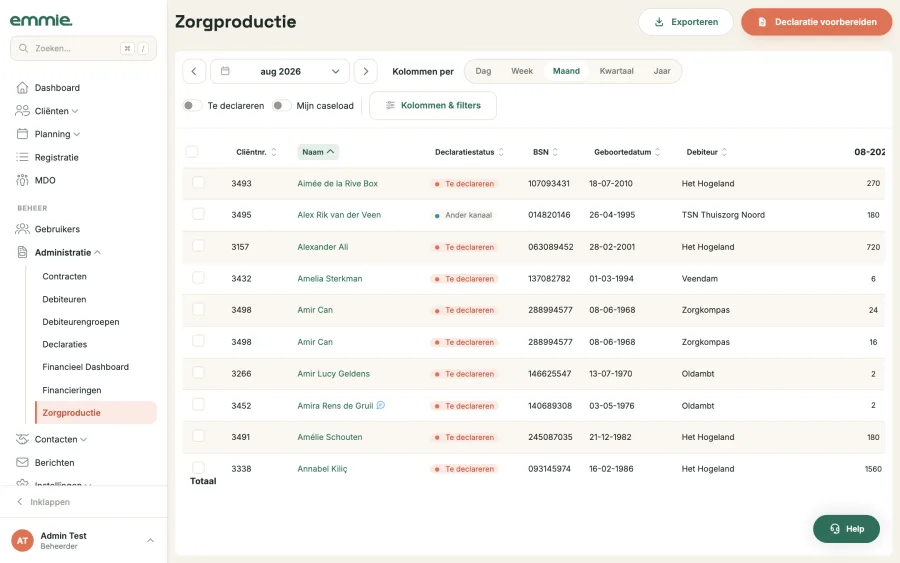The height and width of the screenshot is (563, 900).
Task: Open client Annabel Kiliç
Action: point(322,469)
